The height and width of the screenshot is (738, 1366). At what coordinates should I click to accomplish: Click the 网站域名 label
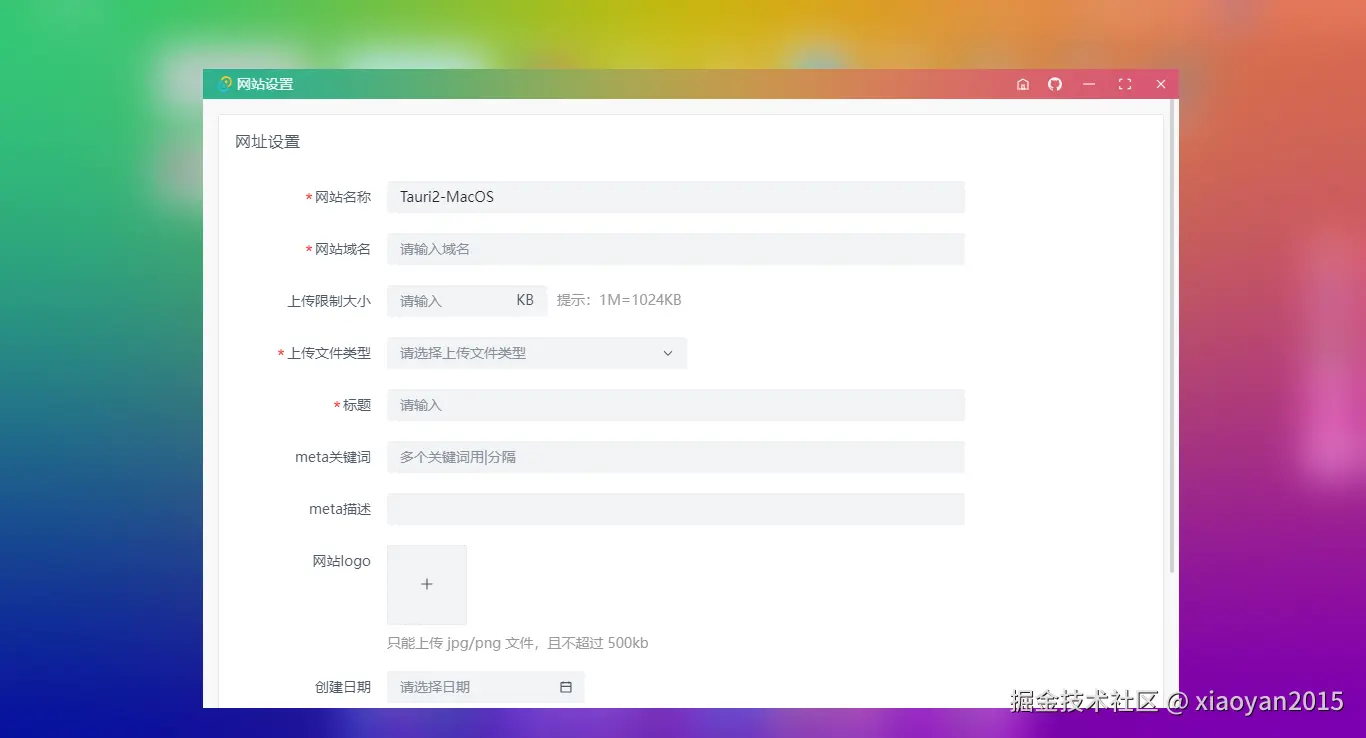click(x=343, y=249)
